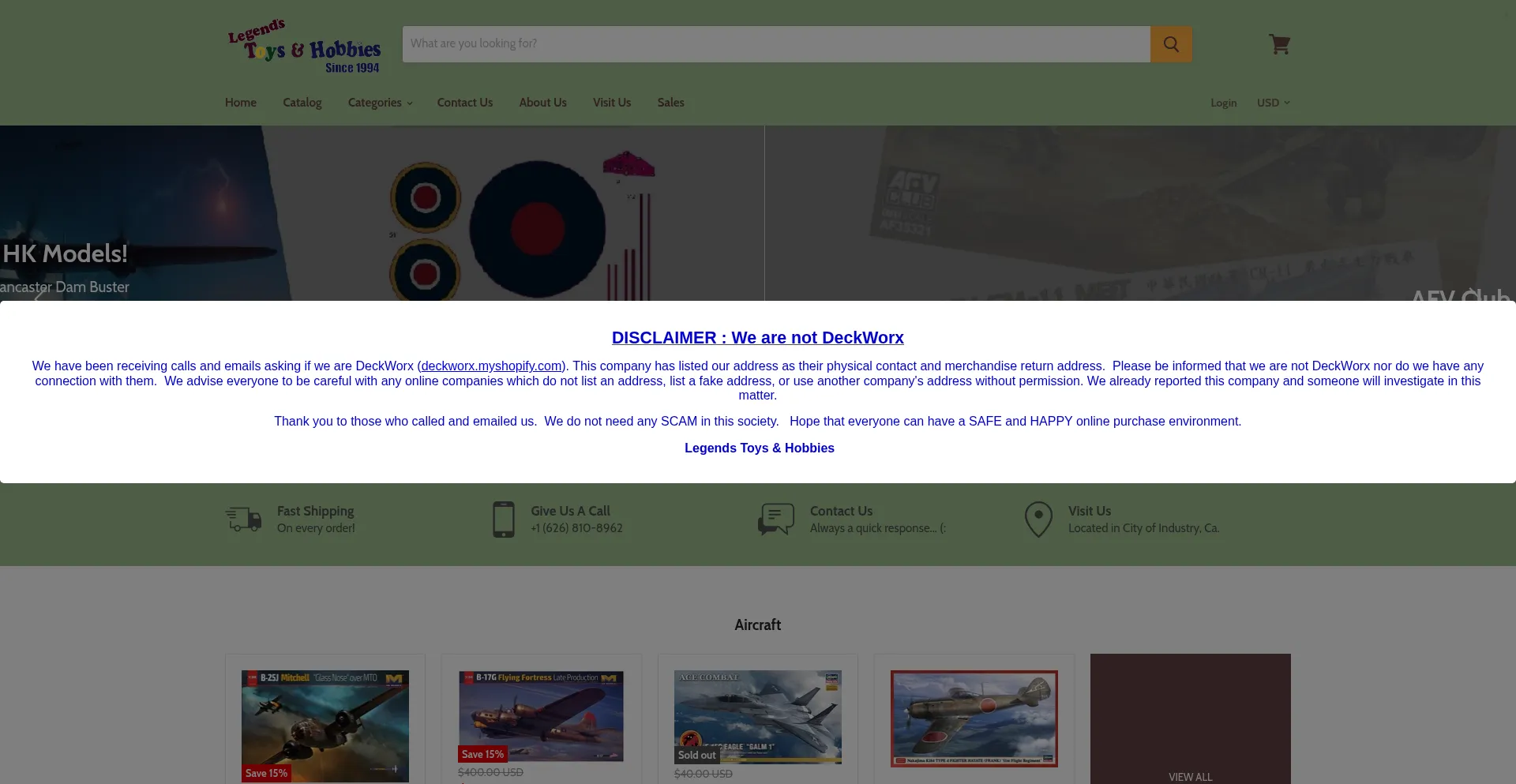The image size is (1516, 784).
Task: Click the VIEW ALL aircraft tile
Action: (x=1191, y=719)
